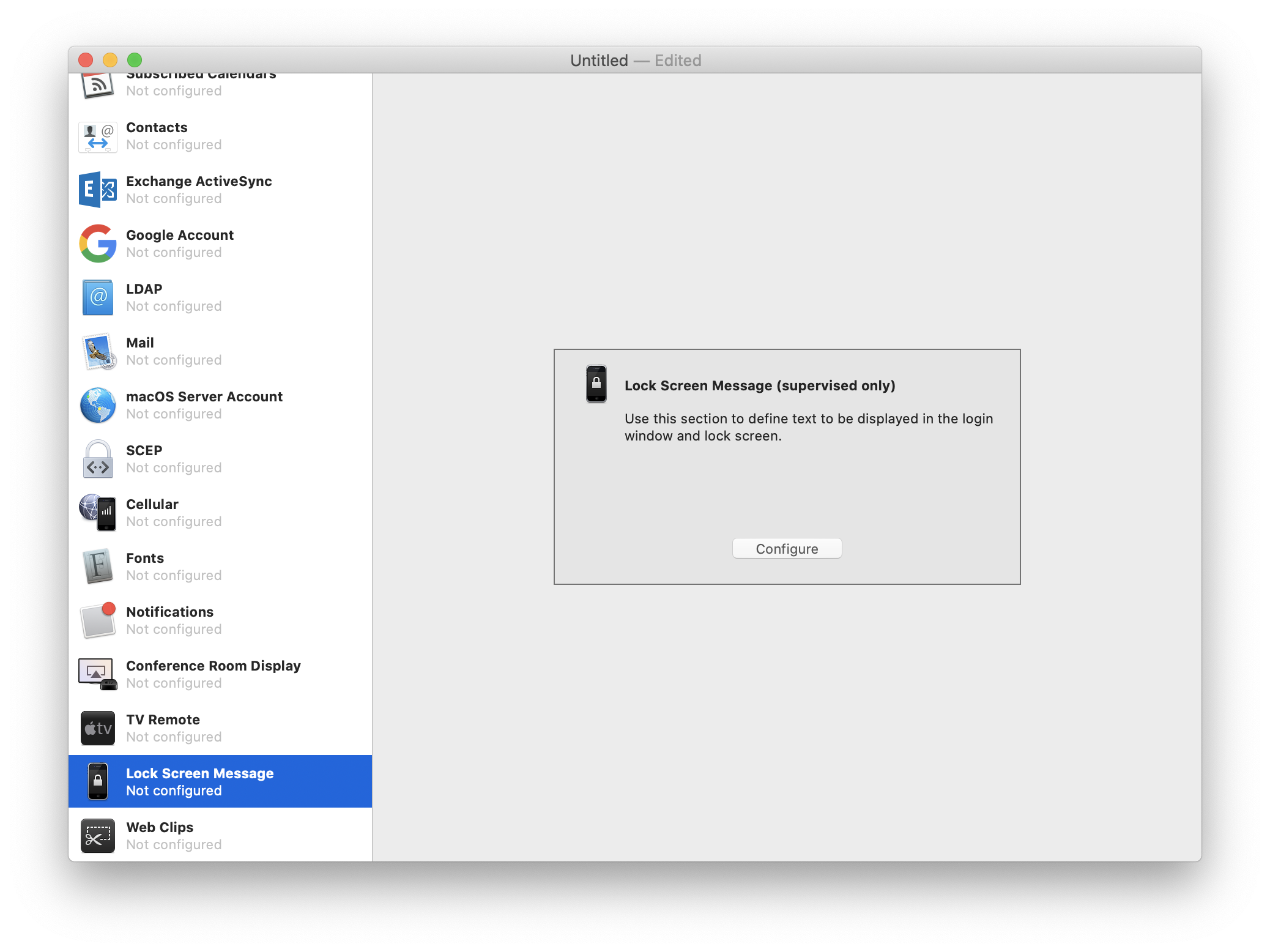
Task: Open the Mail payload icon
Action: click(x=98, y=351)
